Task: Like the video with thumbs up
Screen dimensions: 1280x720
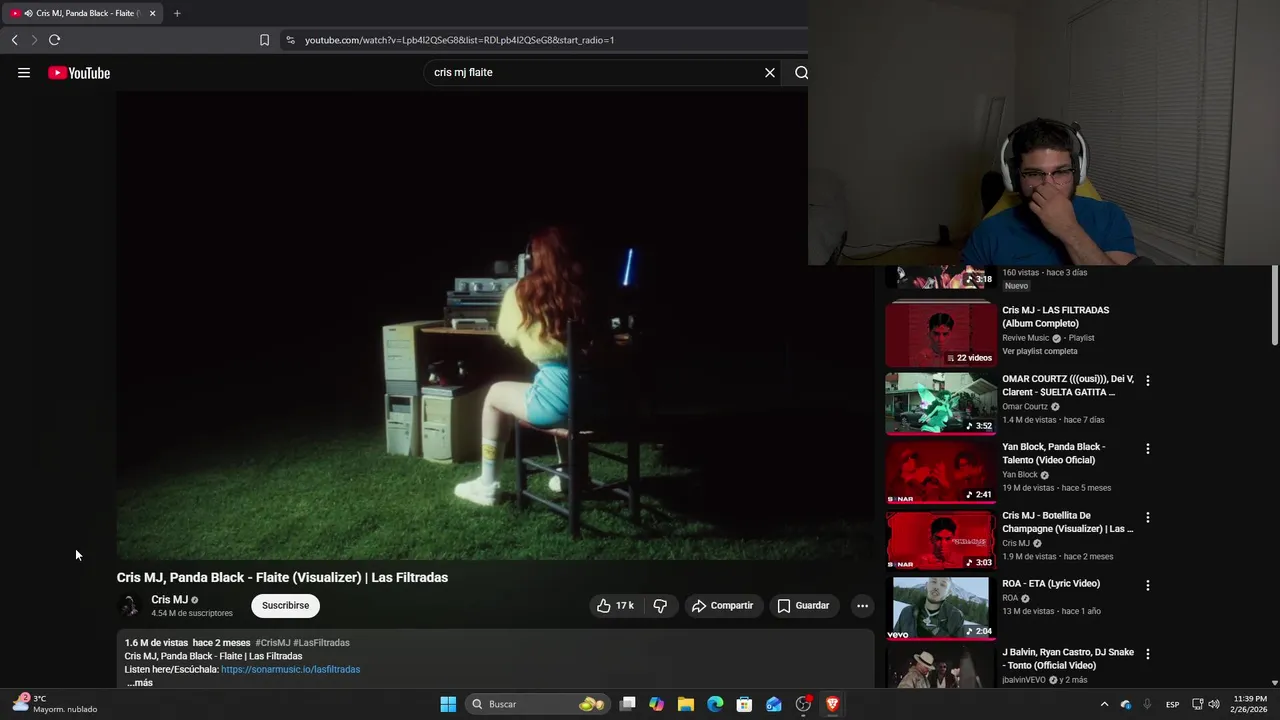Action: click(x=618, y=606)
